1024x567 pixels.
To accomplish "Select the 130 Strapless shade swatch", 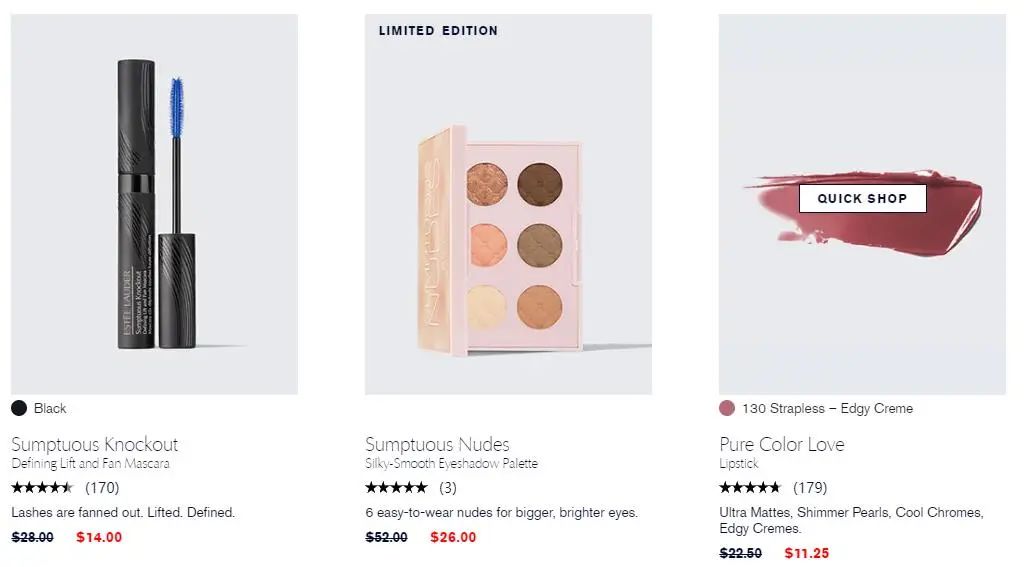I will coord(727,408).
